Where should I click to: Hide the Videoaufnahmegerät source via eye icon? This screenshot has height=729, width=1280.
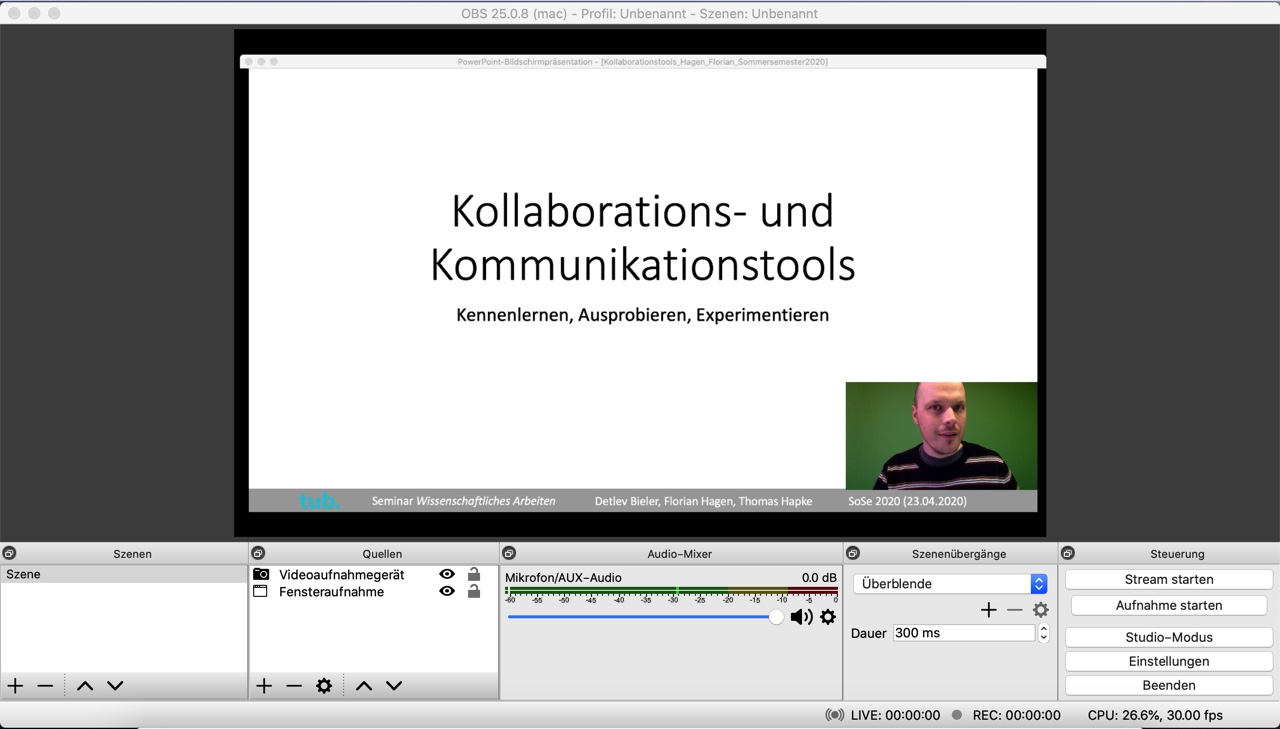(447, 574)
